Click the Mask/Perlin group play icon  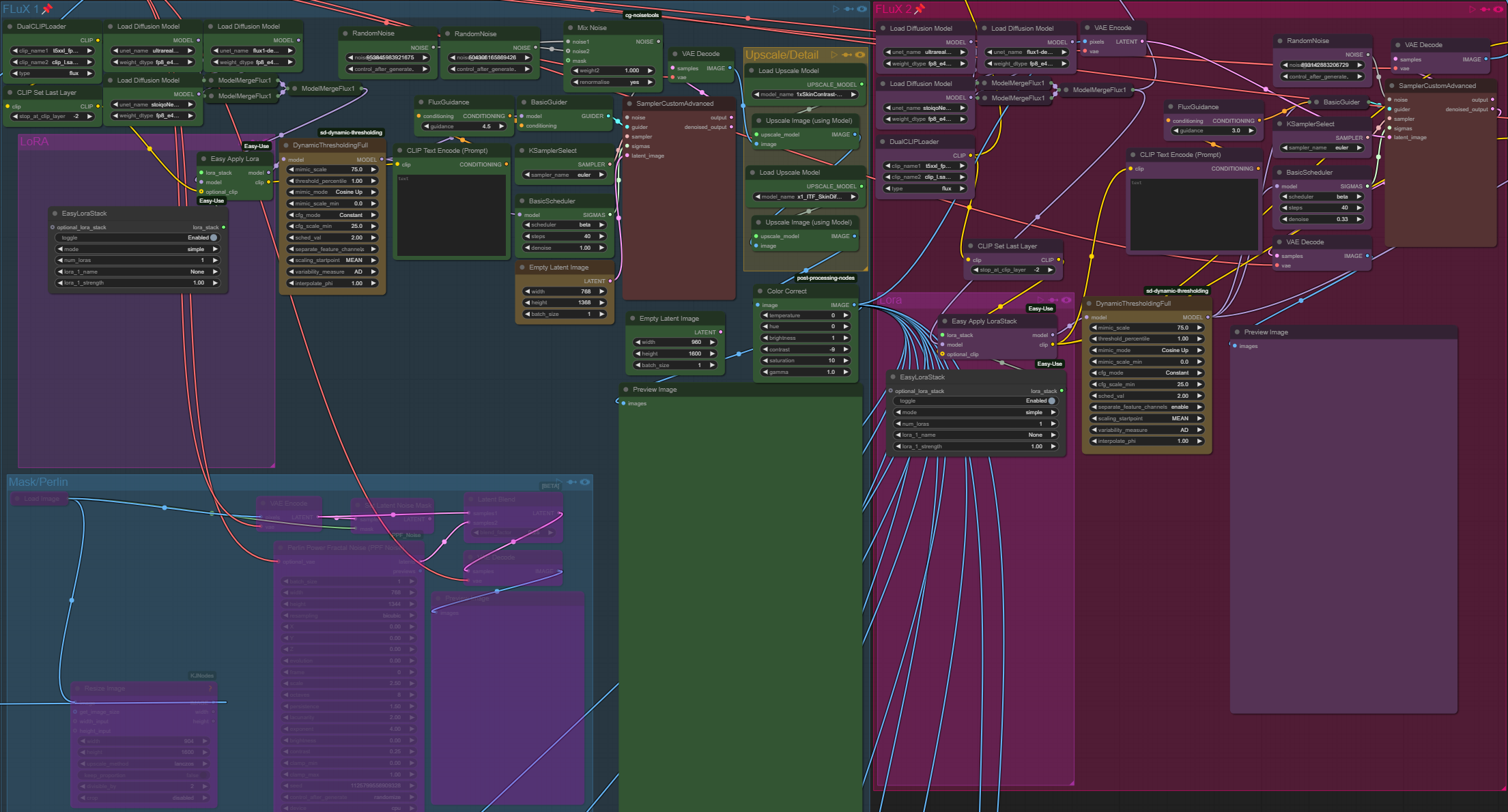point(558,482)
